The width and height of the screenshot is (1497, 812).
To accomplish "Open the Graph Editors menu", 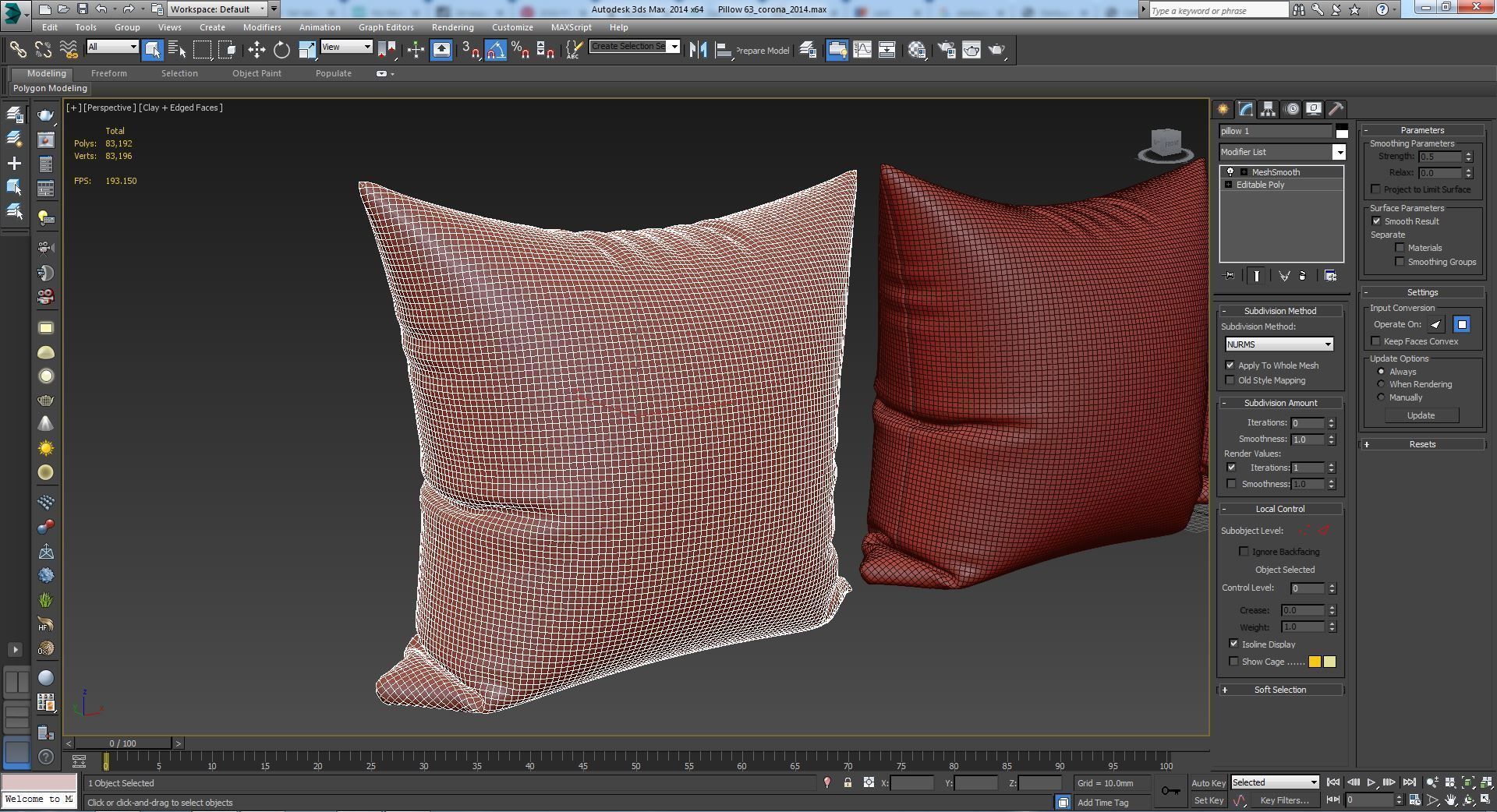I will click(x=386, y=27).
